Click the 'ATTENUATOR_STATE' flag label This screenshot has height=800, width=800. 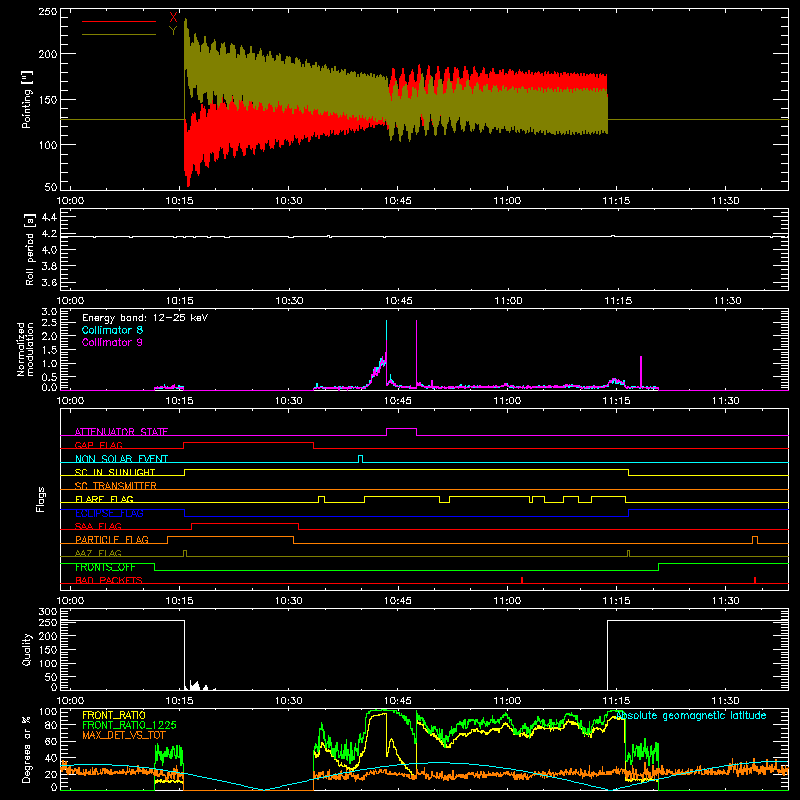121,432
